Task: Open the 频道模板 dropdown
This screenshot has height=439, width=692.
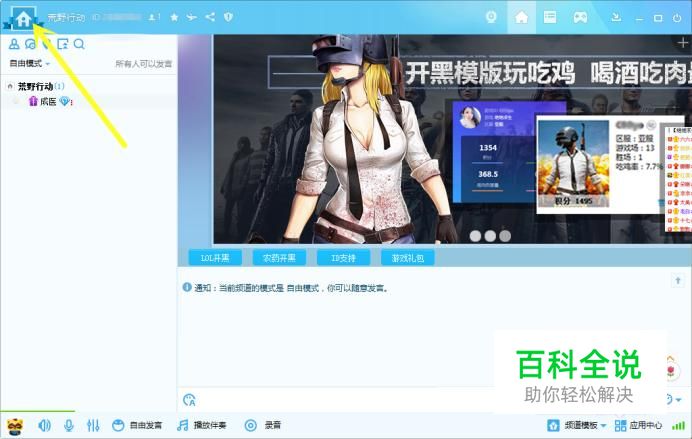Action: [576, 425]
